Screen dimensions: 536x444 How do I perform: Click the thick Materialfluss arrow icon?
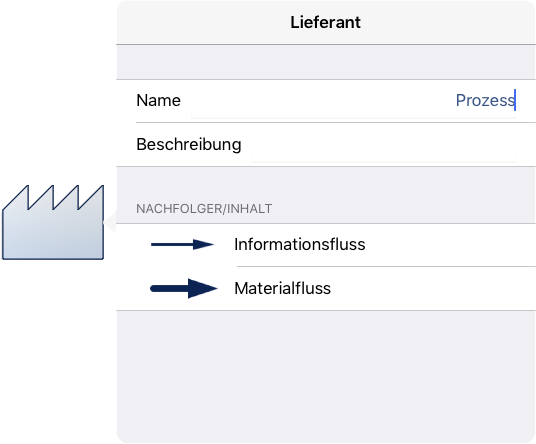[x=184, y=288]
